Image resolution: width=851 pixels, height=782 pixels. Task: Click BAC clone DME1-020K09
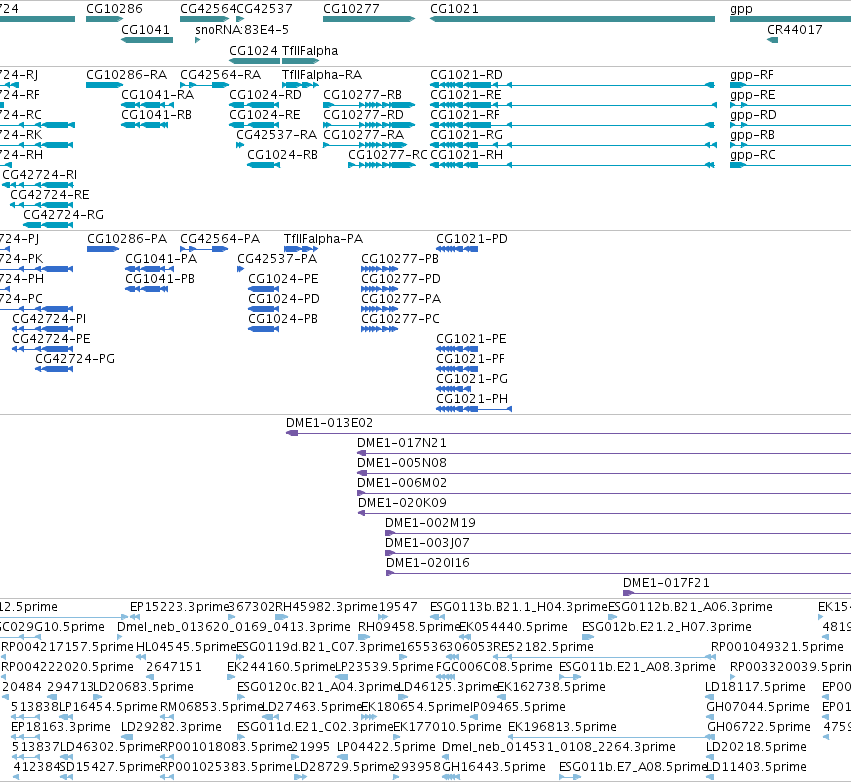402,503
